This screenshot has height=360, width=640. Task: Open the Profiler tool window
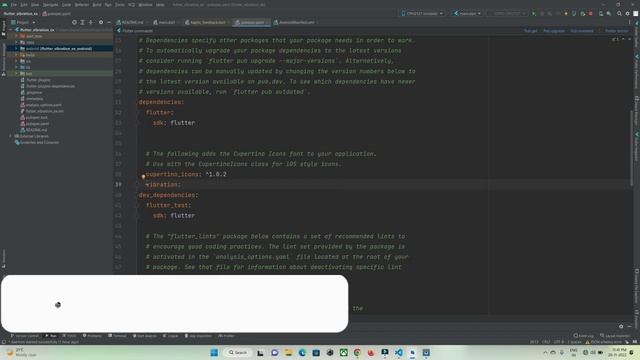(226, 336)
